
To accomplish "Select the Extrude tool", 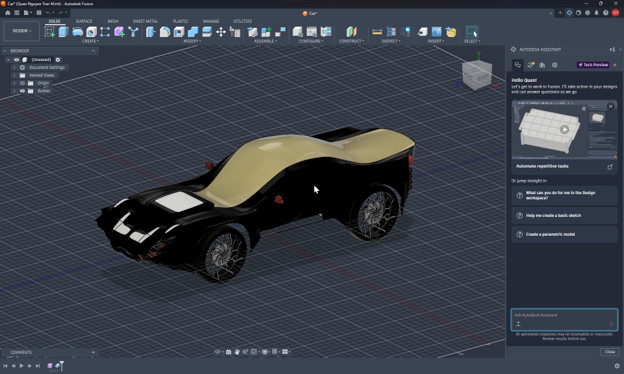I will click(63, 32).
